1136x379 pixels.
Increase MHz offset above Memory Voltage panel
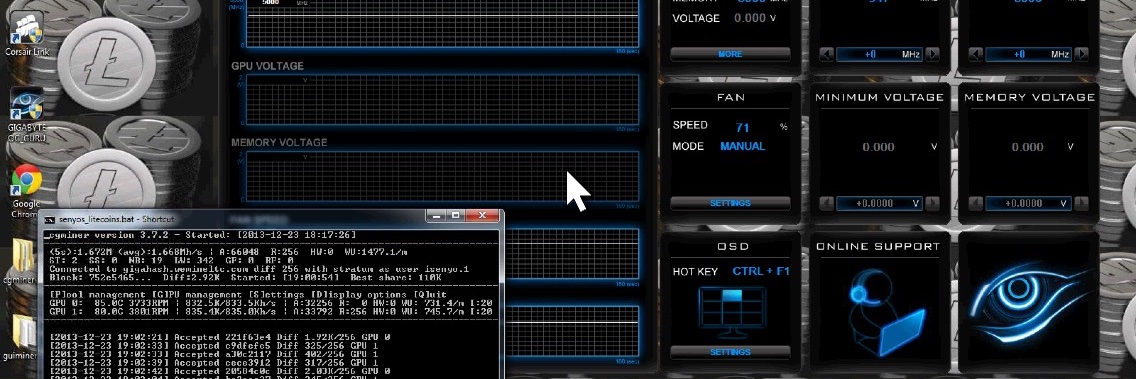coord(1082,54)
